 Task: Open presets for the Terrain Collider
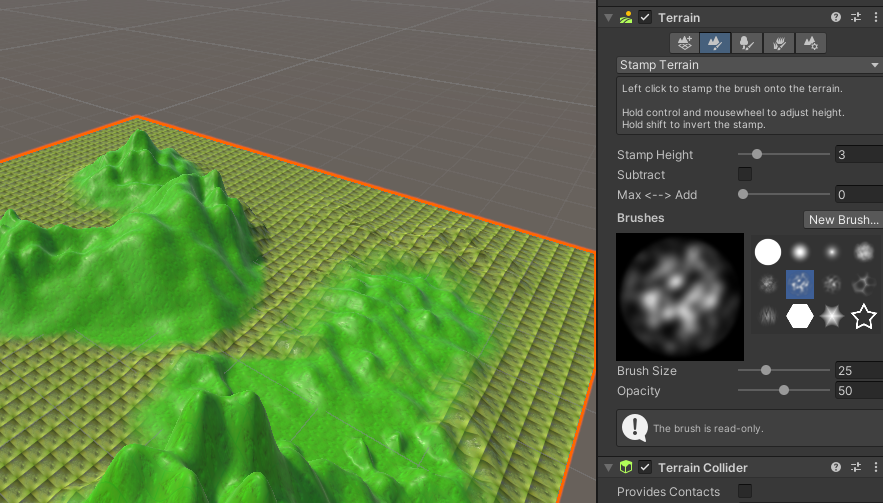coord(856,467)
